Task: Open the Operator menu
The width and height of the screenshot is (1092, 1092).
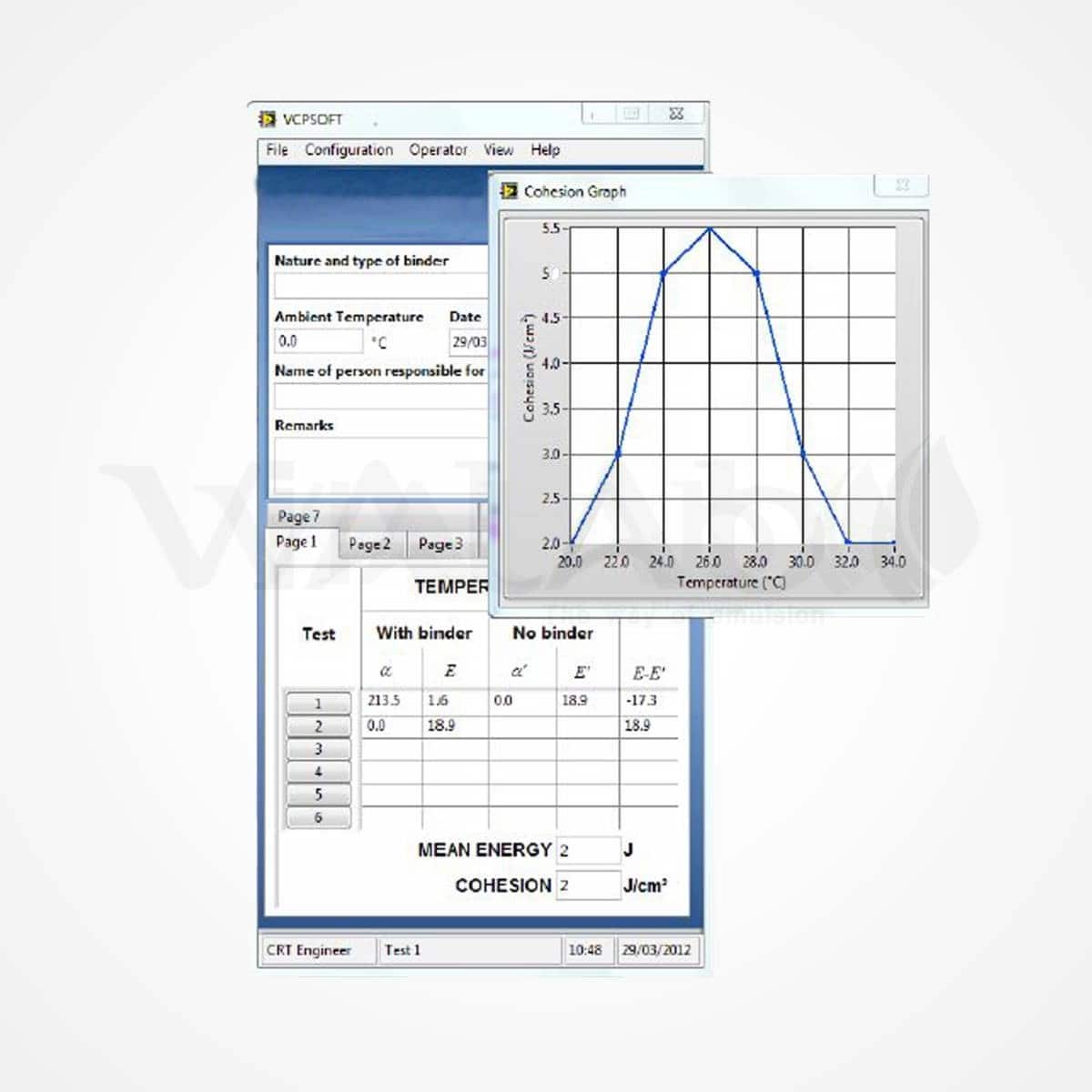Action: click(438, 150)
